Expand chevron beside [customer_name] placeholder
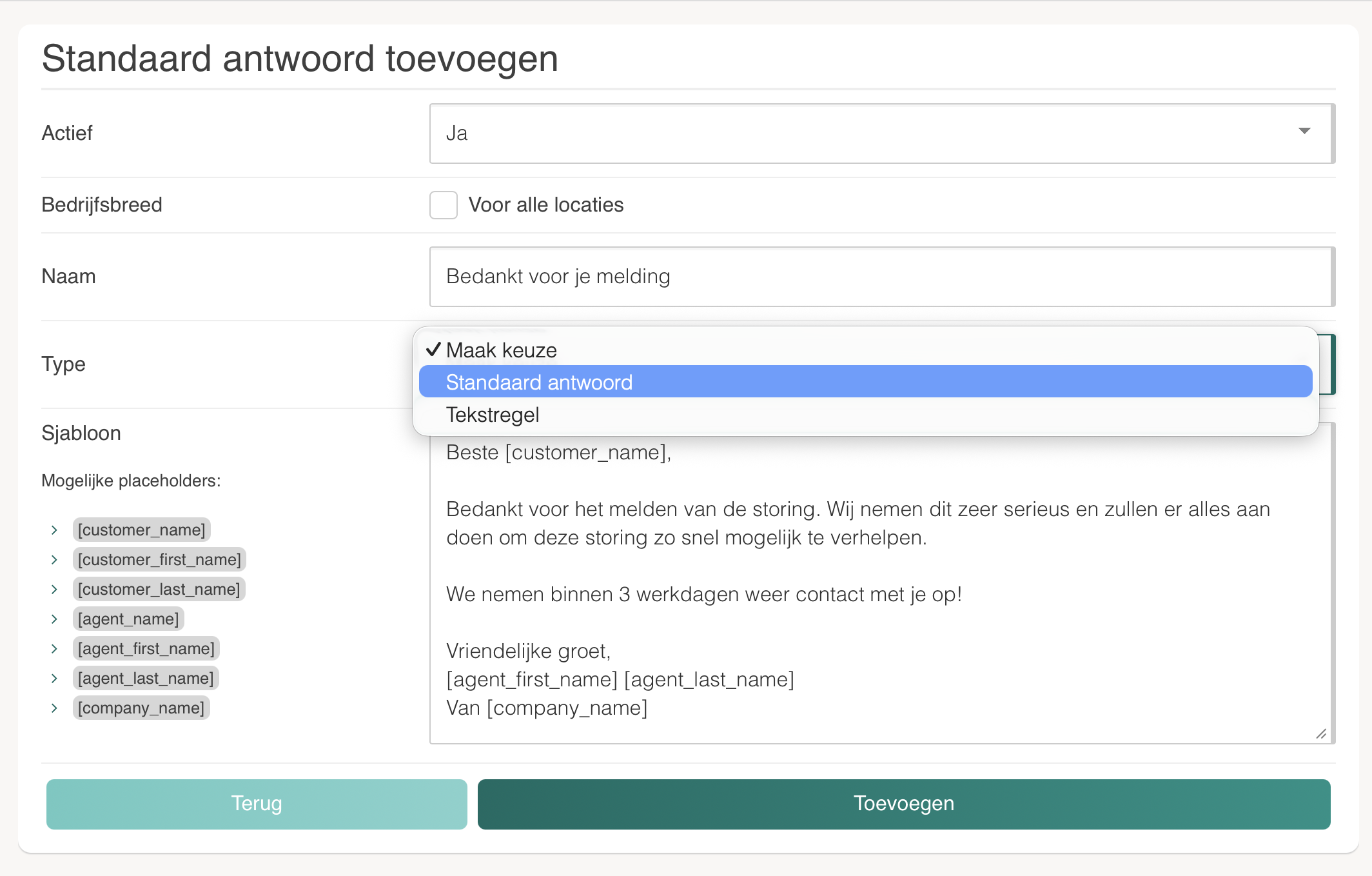 click(55, 530)
